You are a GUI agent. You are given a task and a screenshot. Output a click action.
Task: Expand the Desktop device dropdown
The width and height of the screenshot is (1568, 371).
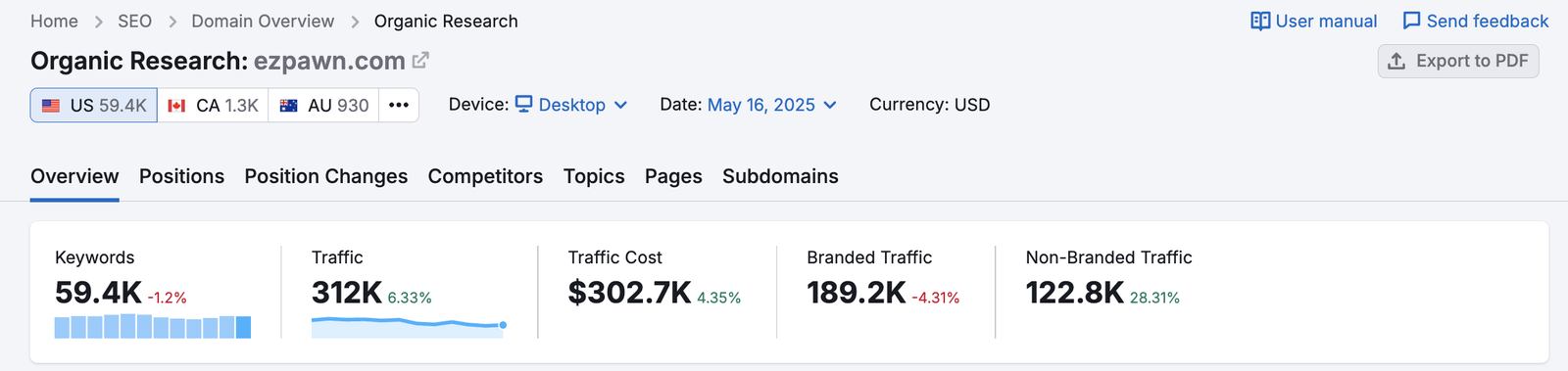coord(571,105)
